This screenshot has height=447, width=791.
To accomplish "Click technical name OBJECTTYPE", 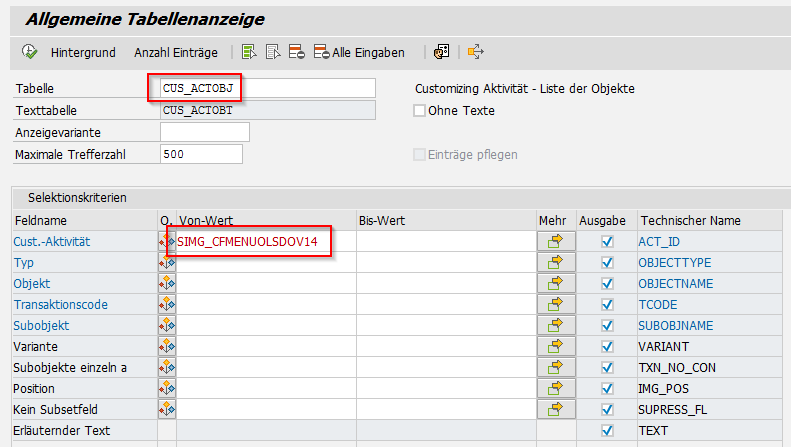I will coord(674,263).
